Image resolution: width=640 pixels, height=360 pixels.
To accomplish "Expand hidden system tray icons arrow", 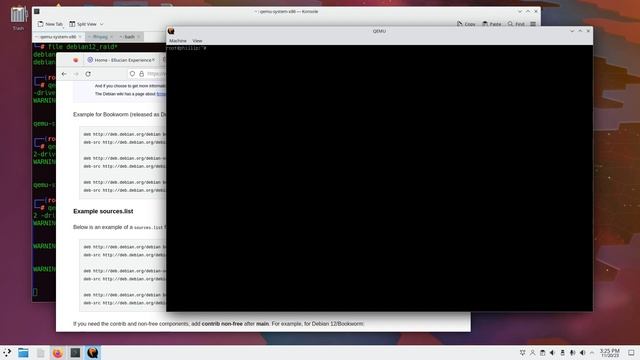I will click(x=592, y=353).
